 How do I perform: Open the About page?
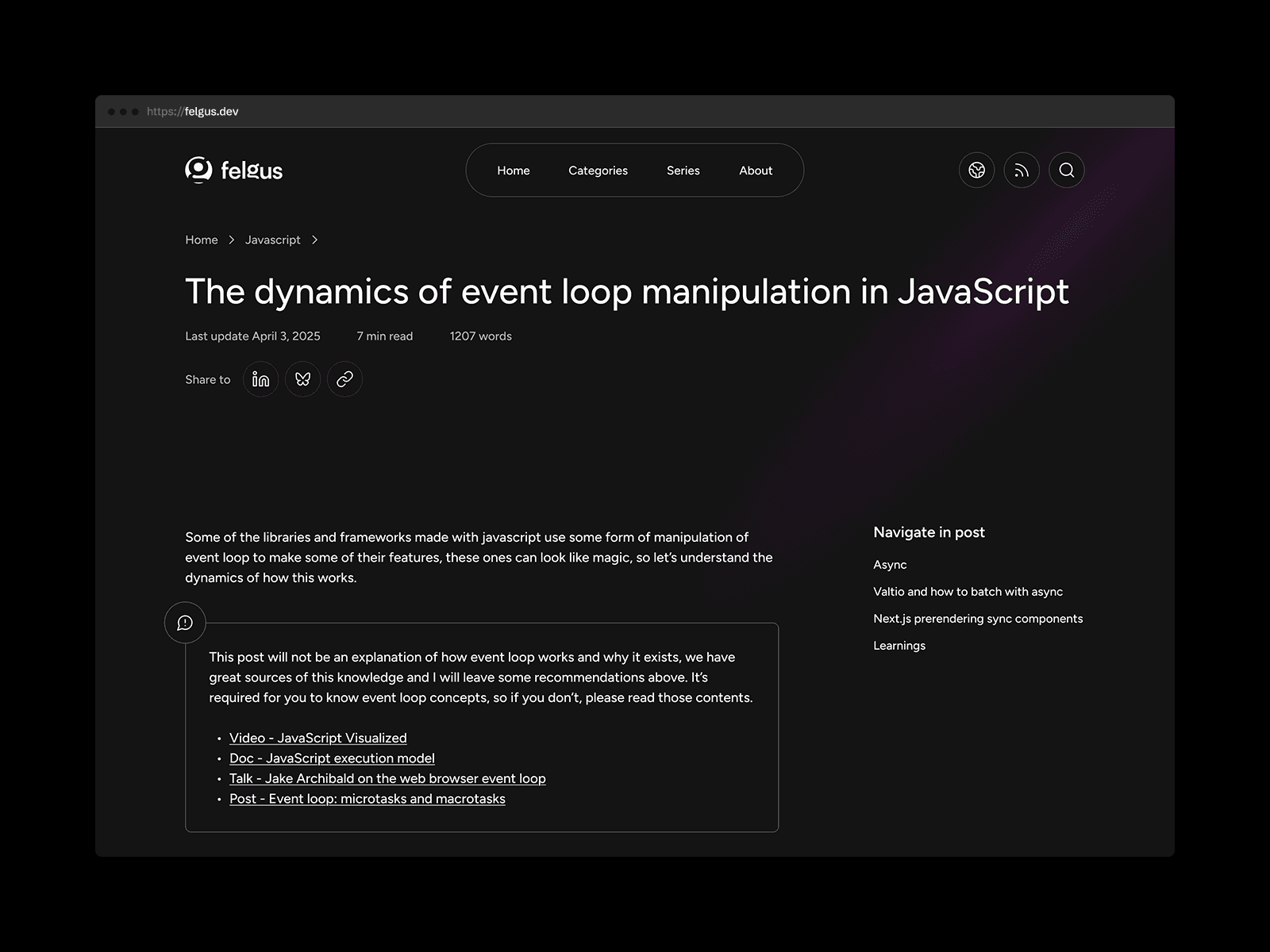(x=755, y=171)
